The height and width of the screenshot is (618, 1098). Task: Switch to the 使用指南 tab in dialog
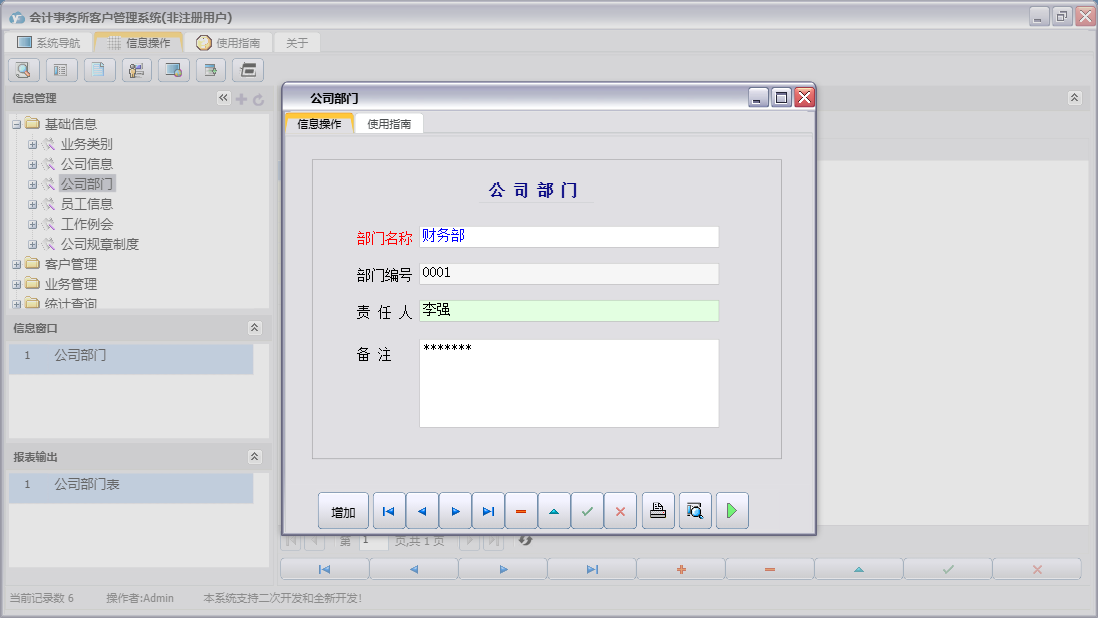389,124
